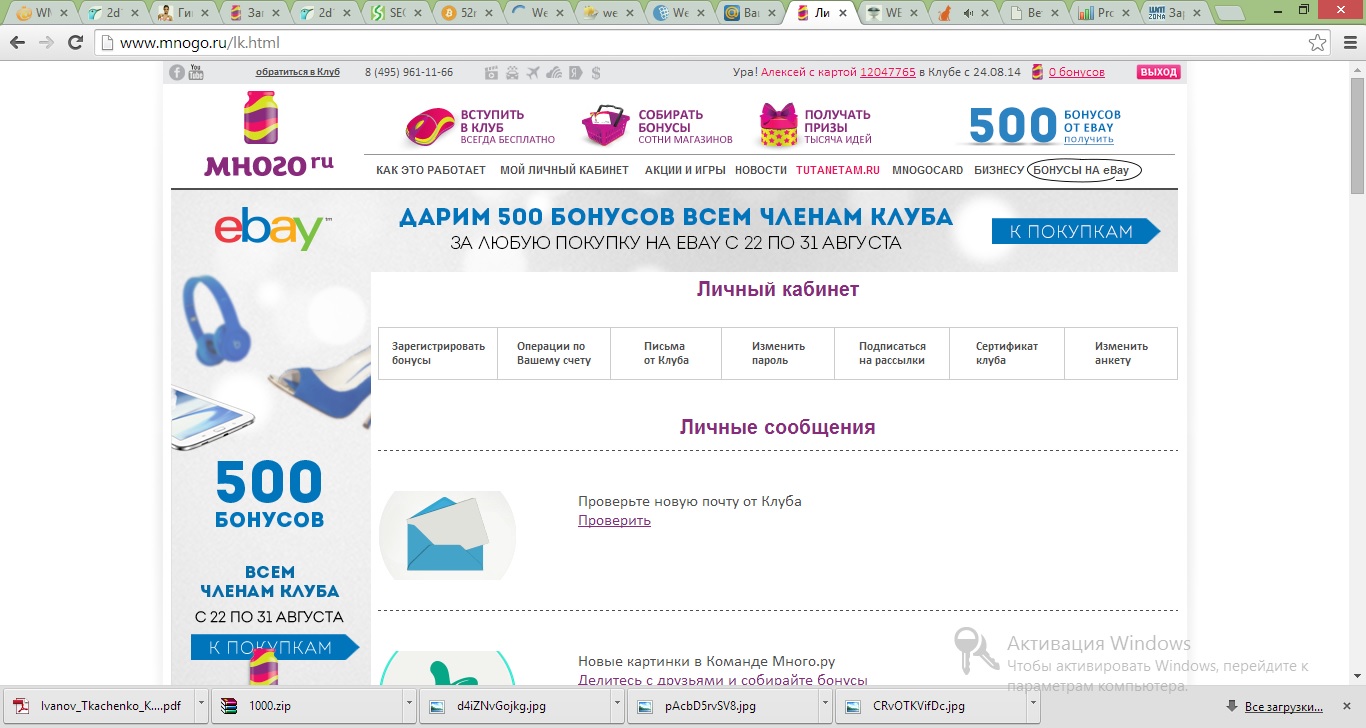
Task: Expand dropdown arrow for 1000.zip download
Action: pos(410,705)
